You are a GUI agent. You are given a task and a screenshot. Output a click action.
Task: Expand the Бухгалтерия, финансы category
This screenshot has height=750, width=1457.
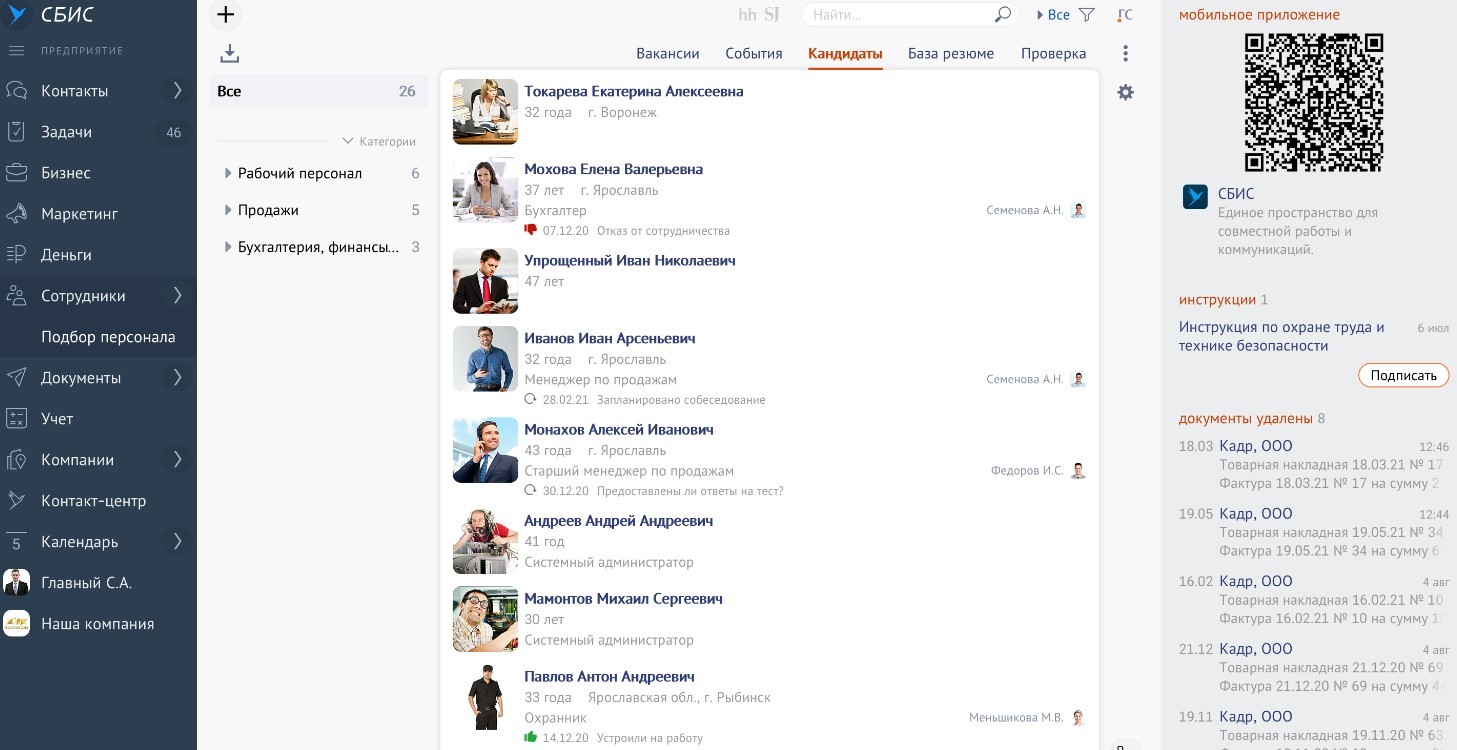228,248
